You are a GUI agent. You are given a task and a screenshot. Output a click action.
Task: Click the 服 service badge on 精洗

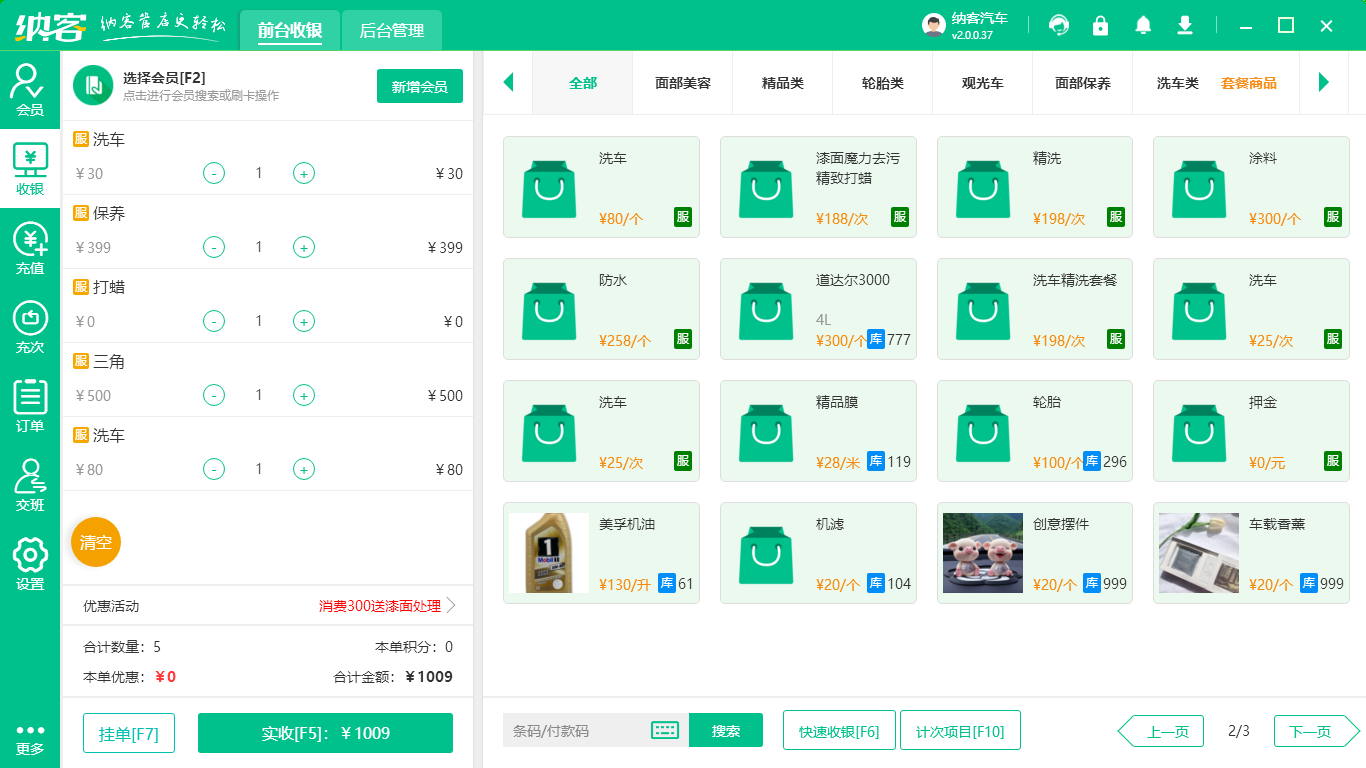(x=1116, y=217)
